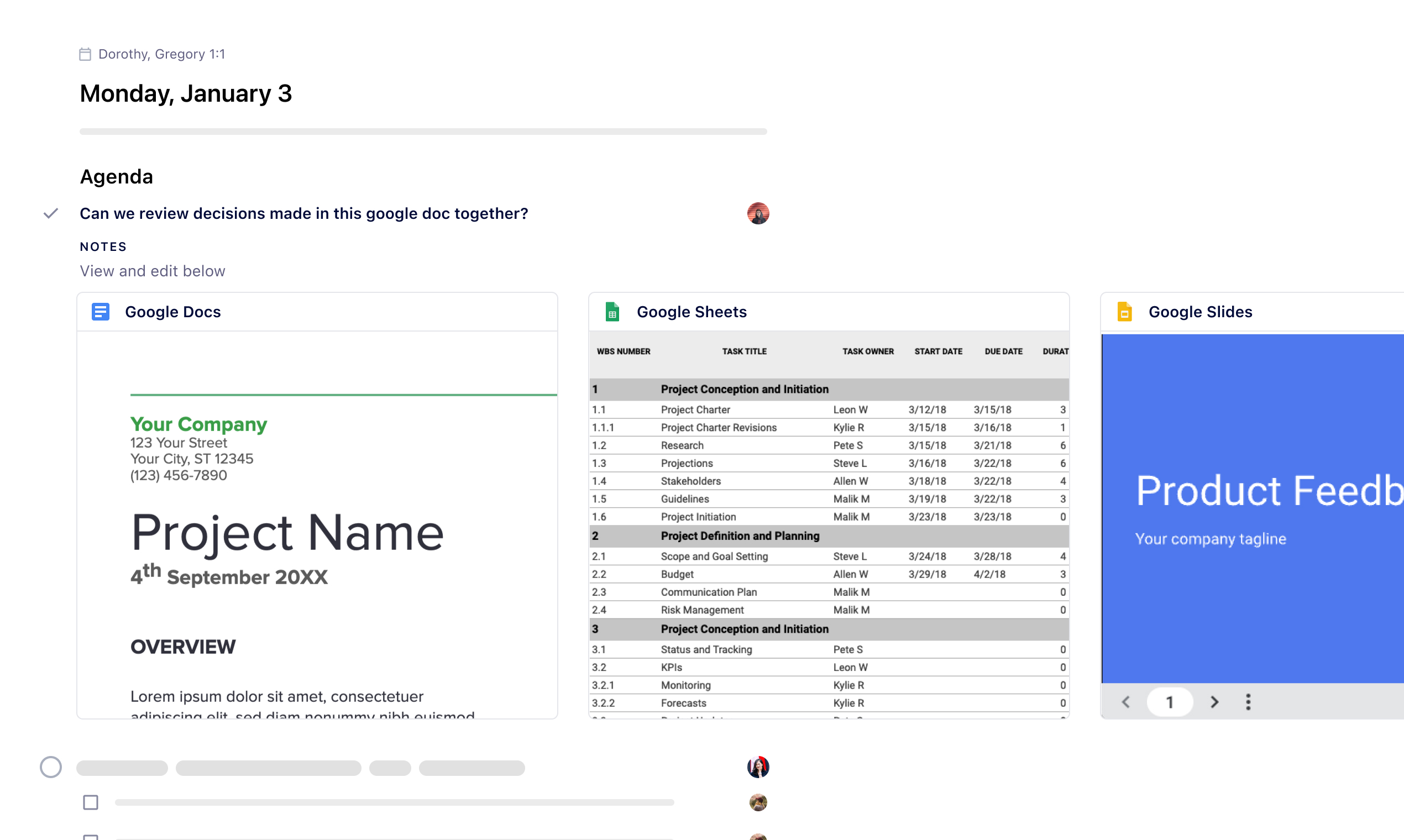Screen dimensions: 1404x840
Task: Click the notes text View and edit below
Action: [x=153, y=271]
